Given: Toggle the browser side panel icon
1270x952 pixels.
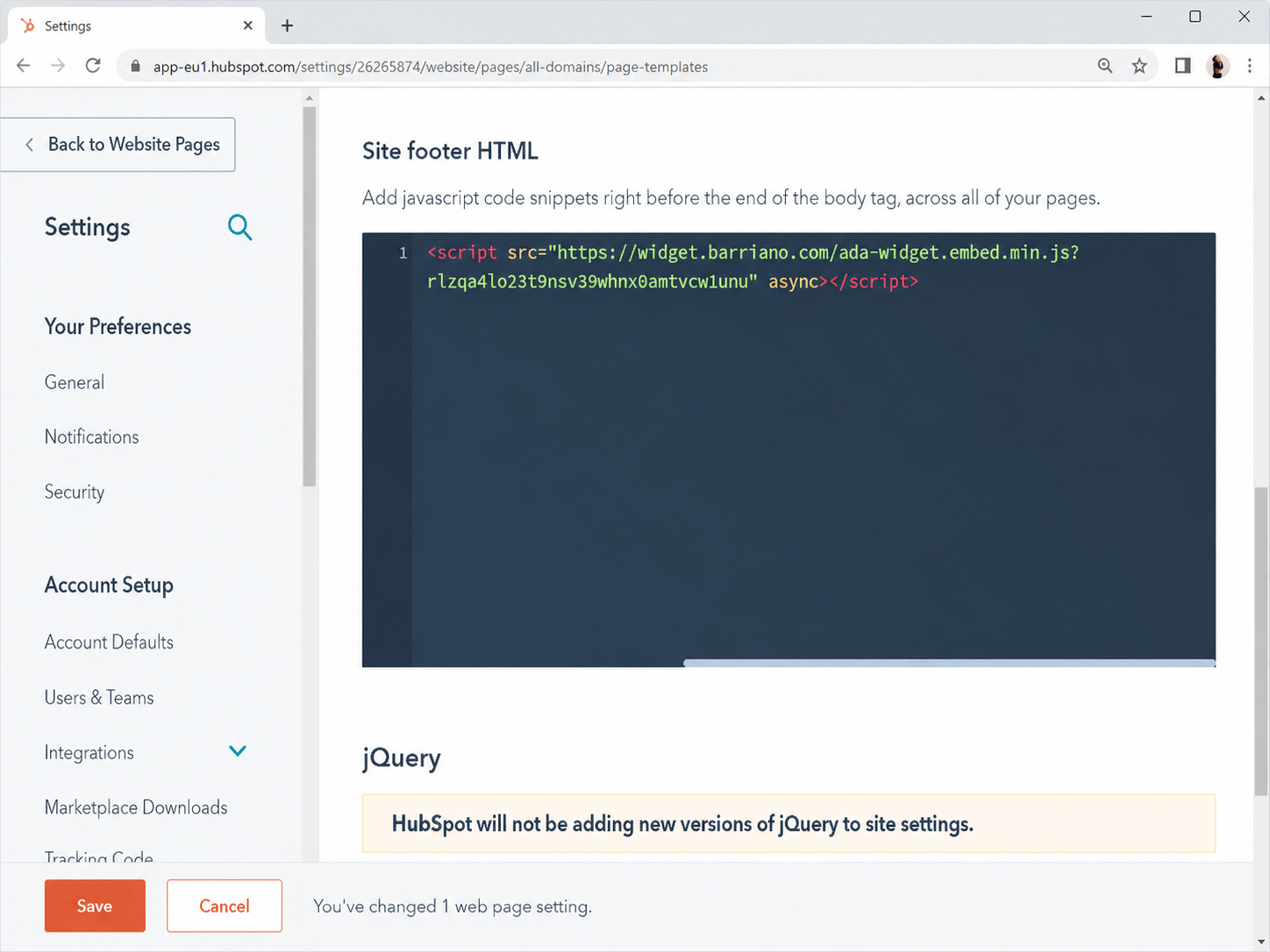Looking at the screenshot, I should tap(1182, 66).
